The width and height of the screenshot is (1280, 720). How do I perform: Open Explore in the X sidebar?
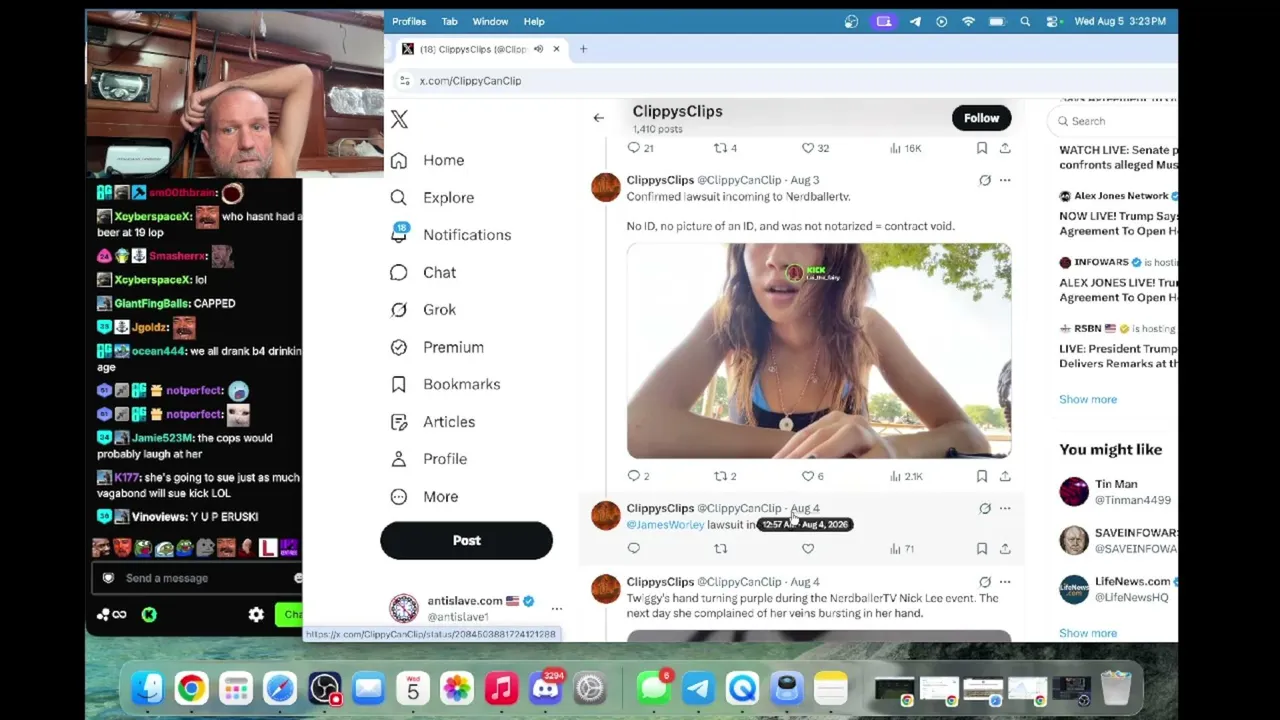(432, 198)
